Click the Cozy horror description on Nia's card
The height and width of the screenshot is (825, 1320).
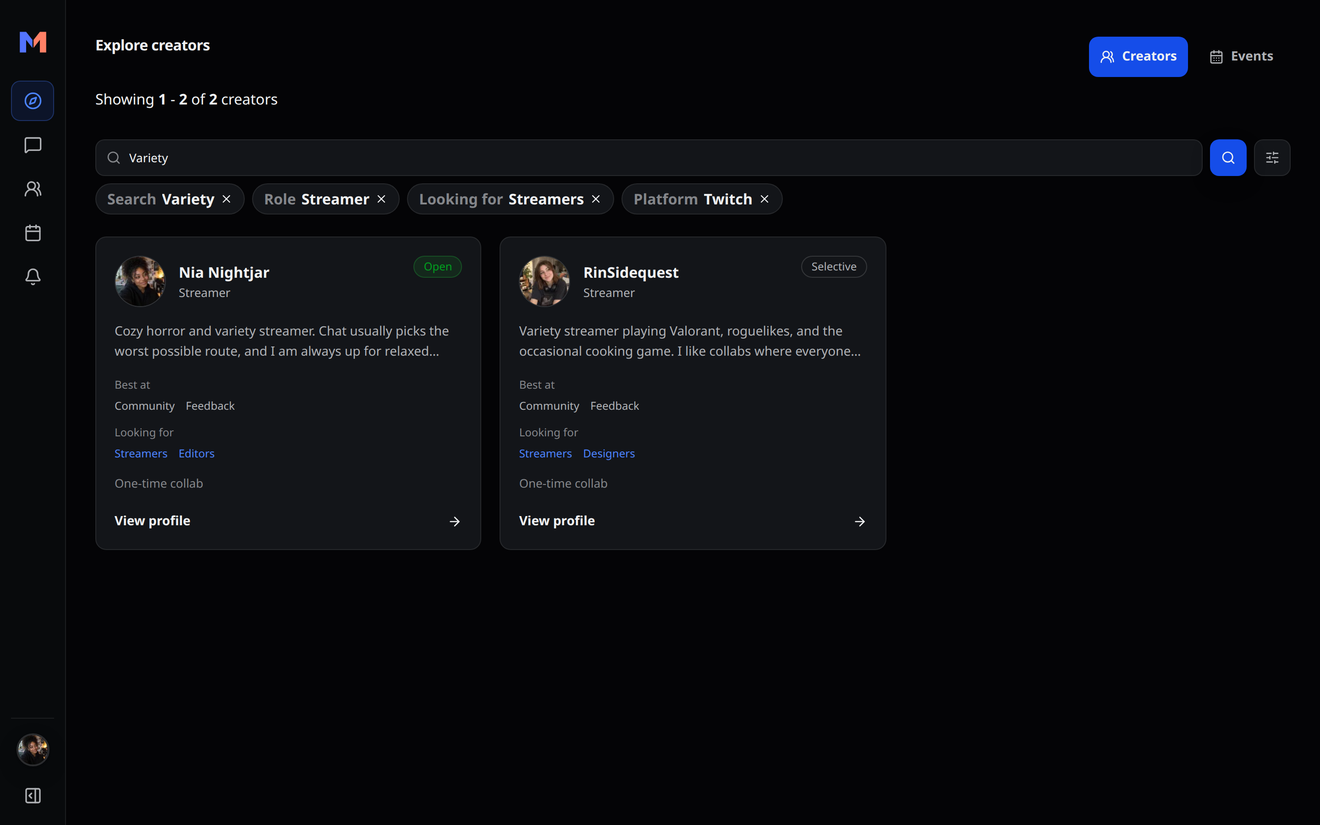click(x=282, y=341)
